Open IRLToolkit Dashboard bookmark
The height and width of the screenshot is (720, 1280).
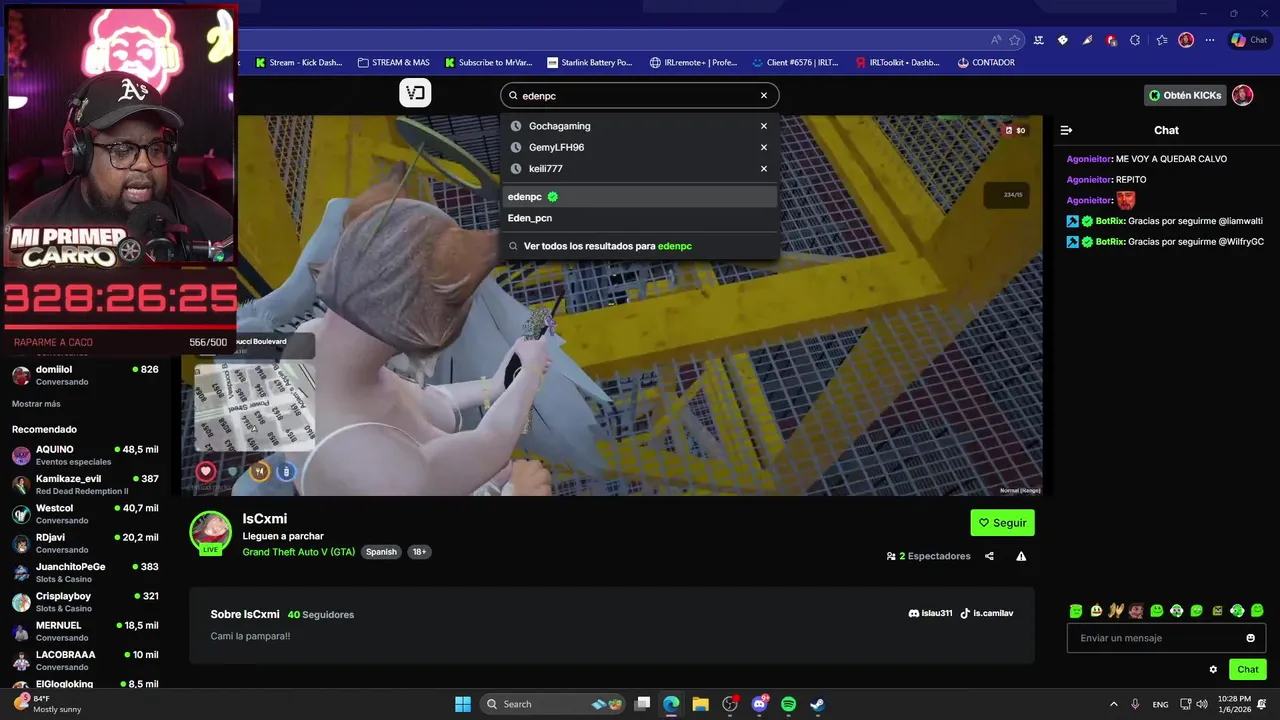pyautogui.click(x=898, y=62)
